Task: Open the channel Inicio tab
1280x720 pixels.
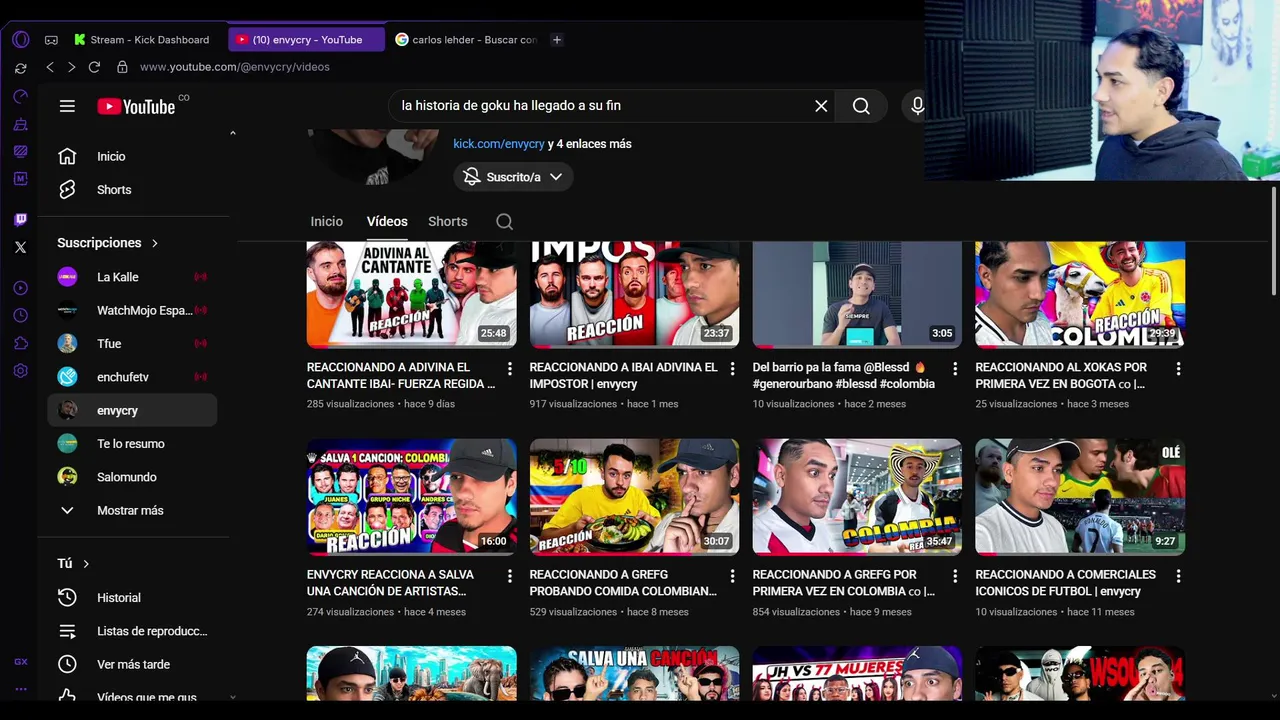Action: [326, 222]
